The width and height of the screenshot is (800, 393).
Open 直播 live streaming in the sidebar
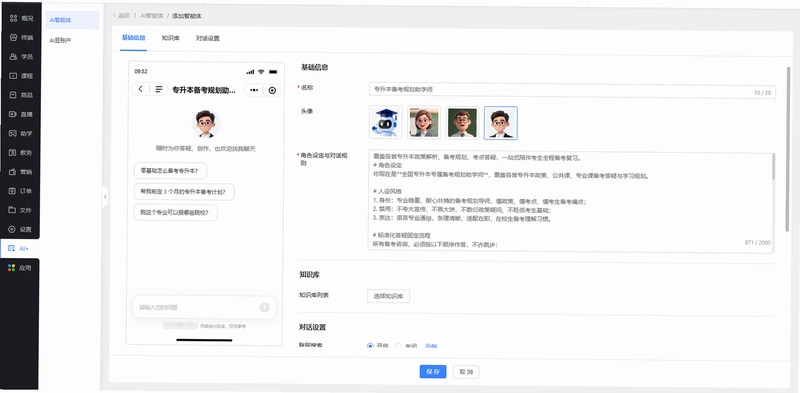click(x=21, y=114)
